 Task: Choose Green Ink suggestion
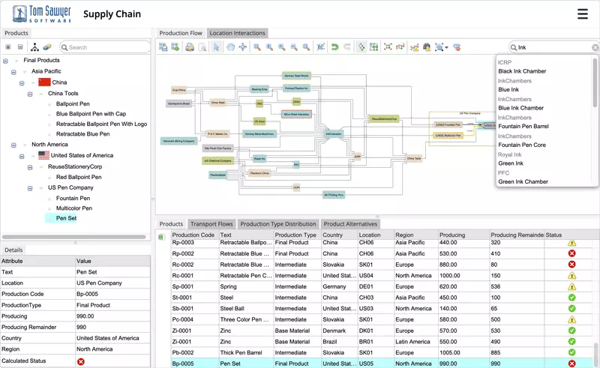tap(510, 163)
